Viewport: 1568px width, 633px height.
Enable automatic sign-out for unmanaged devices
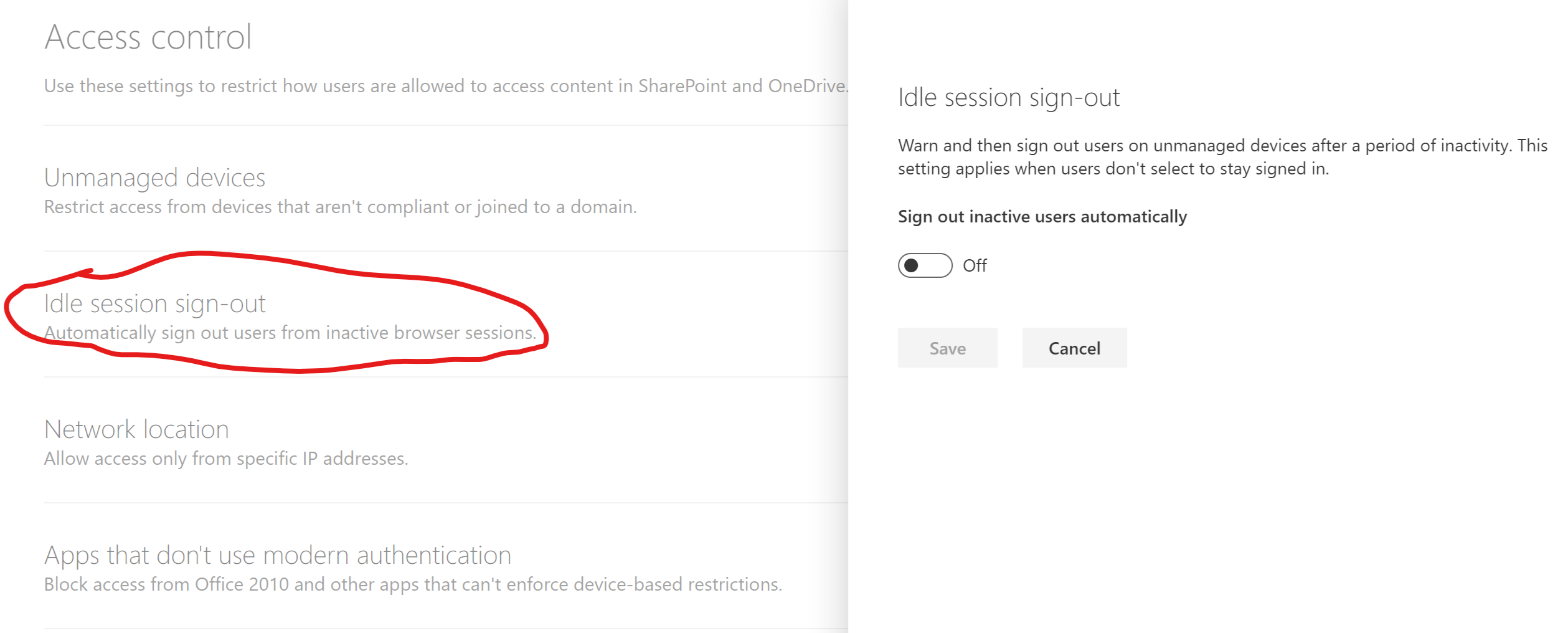coord(926,265)
